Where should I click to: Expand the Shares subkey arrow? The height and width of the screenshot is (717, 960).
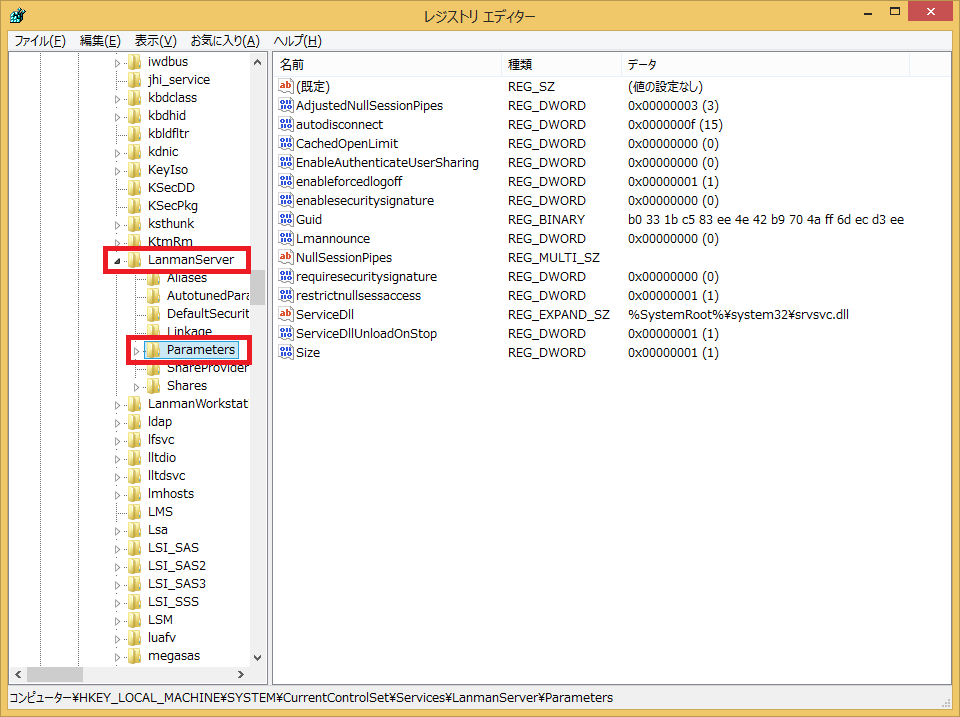(x=137, y=386)
